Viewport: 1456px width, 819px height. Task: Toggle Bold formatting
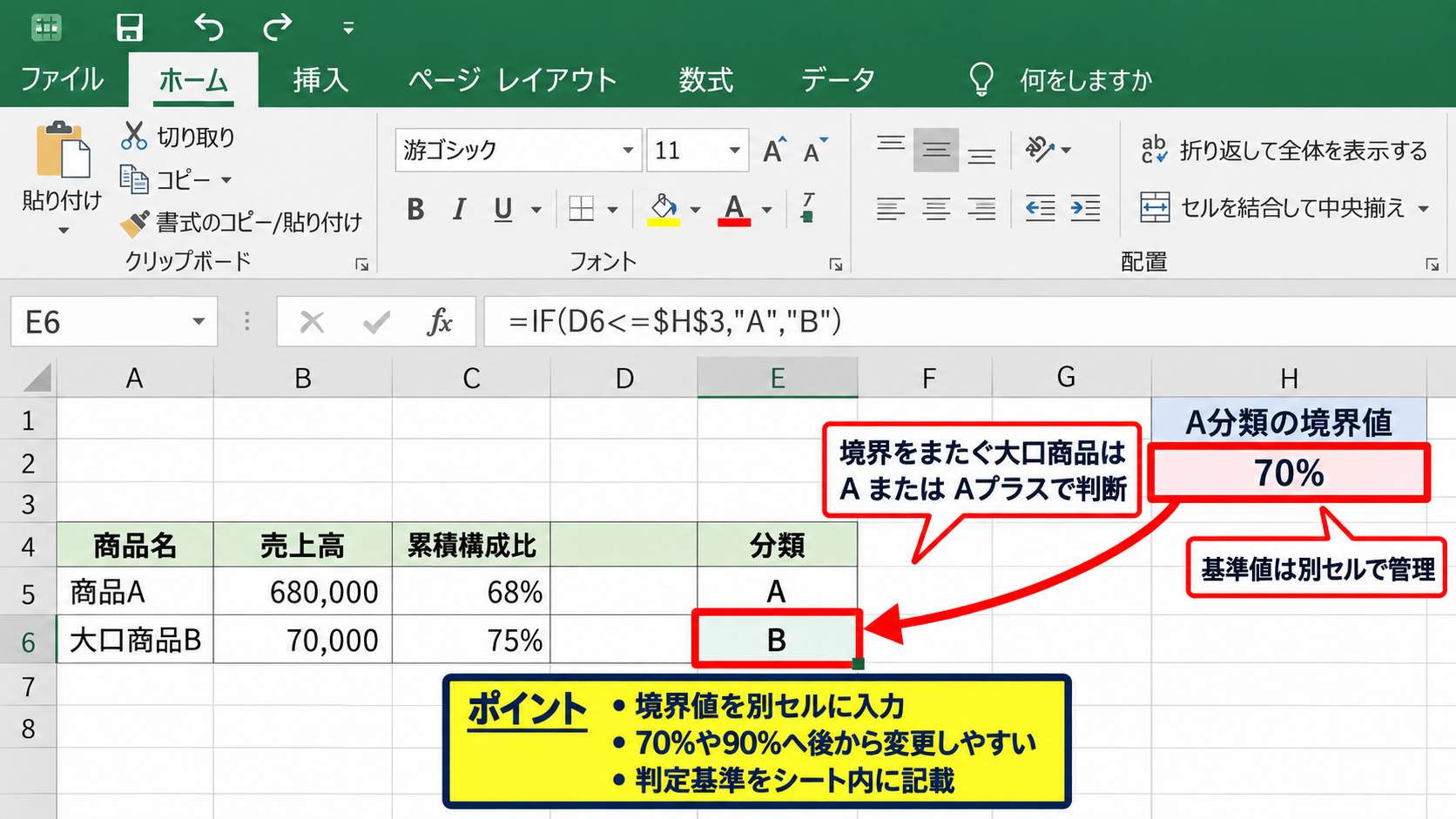click(x=415, y=209)
